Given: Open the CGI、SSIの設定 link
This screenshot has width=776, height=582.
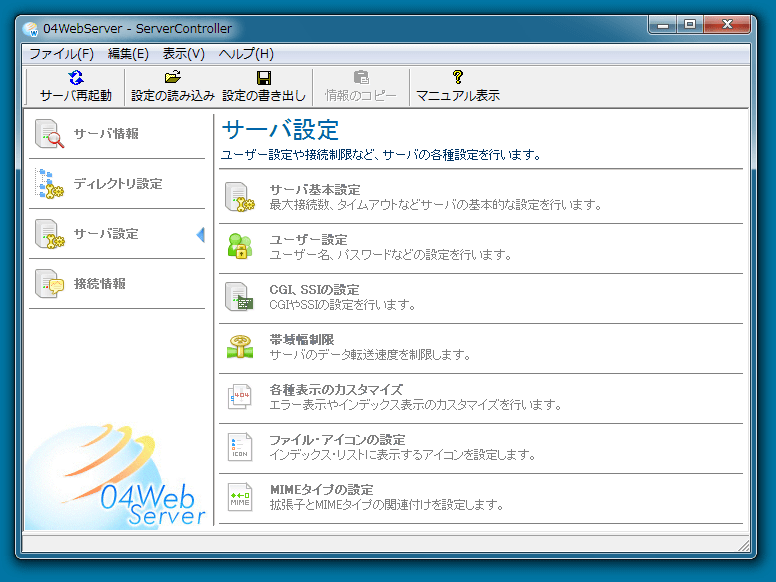Looking at the screenshot, I should click(x=314, y=290).
